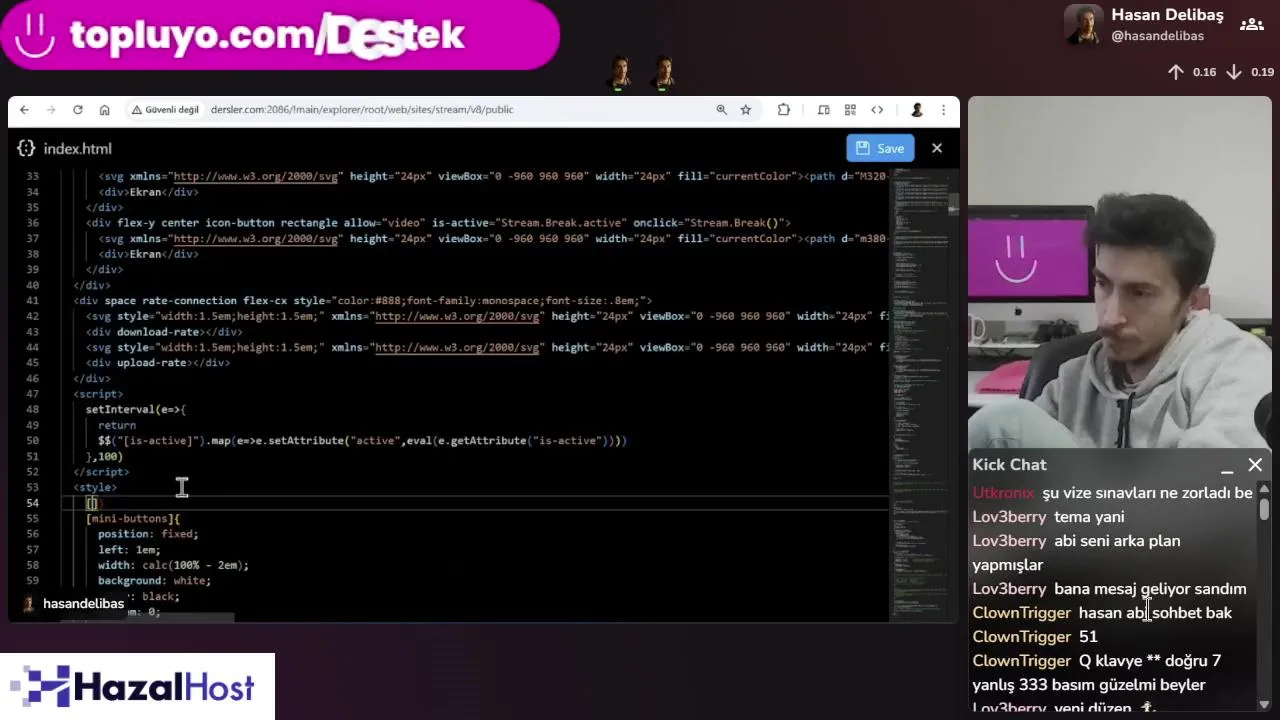The image size is (1280, 720).
Task: Click the 'width: calc(100% - 2em);' line
Action: pos(173,565)
